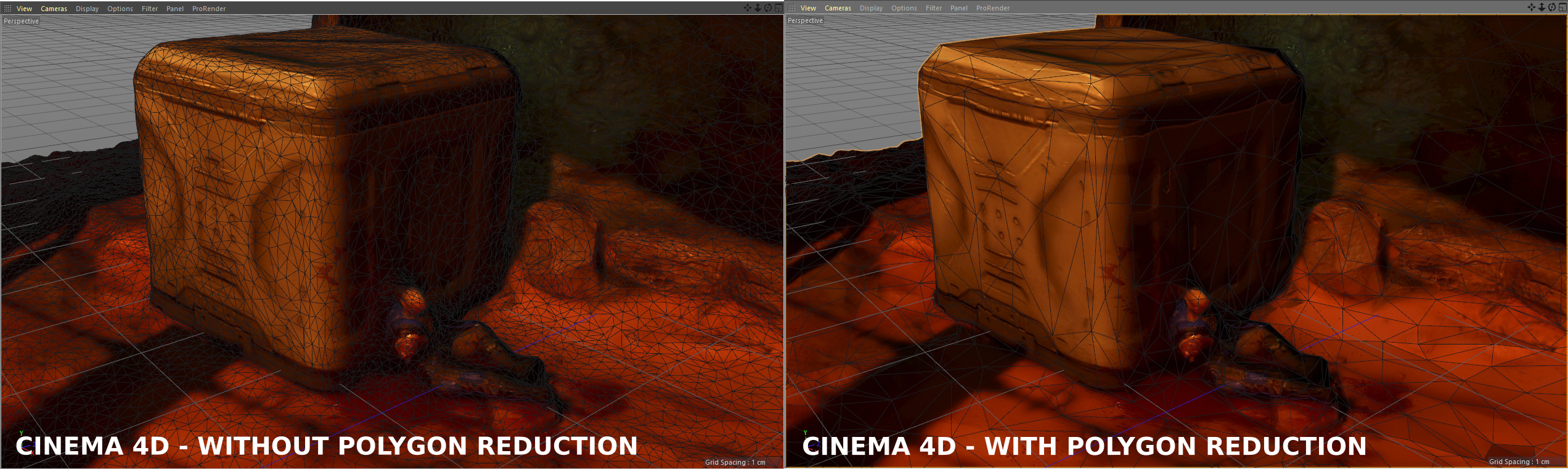Open View menu in right viewport
The width and height of the screenshot is (1568, 469).
coord(808,8)
